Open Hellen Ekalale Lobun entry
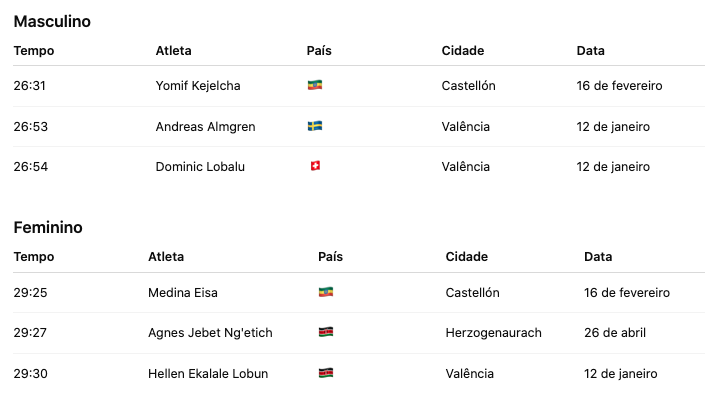The image size is (710, 401). (208, 374)
